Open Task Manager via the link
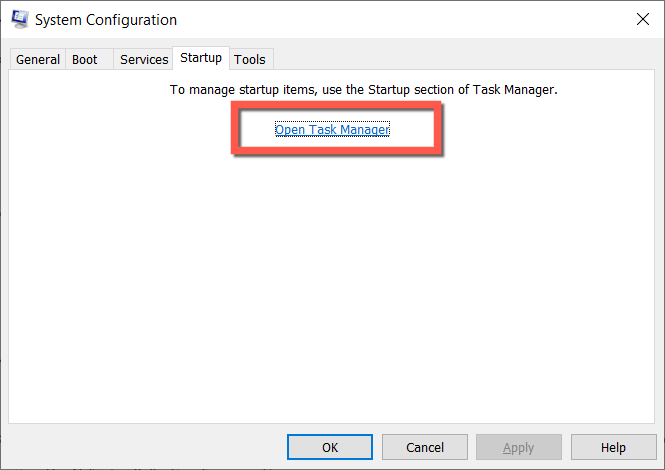Image resolution: width=665 pixels, height=470 pixels. tap(332, 130)
